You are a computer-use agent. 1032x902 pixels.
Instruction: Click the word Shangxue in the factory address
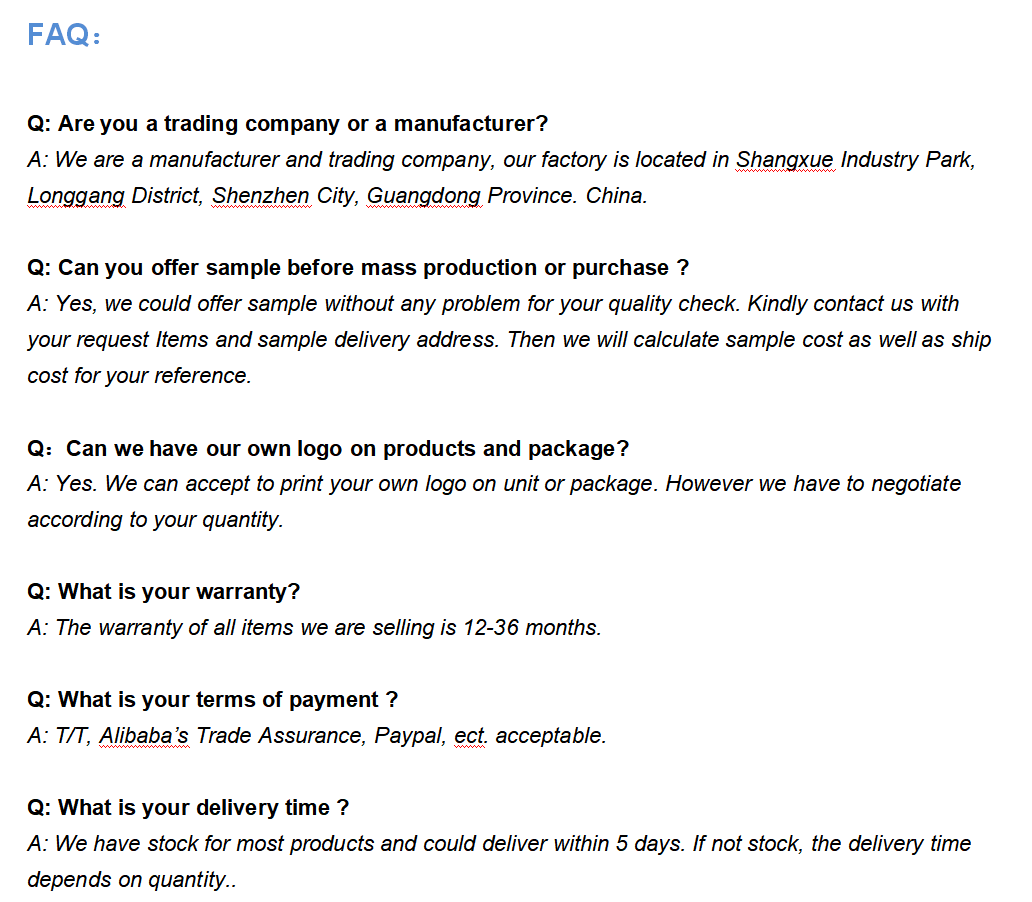[784, 160]
